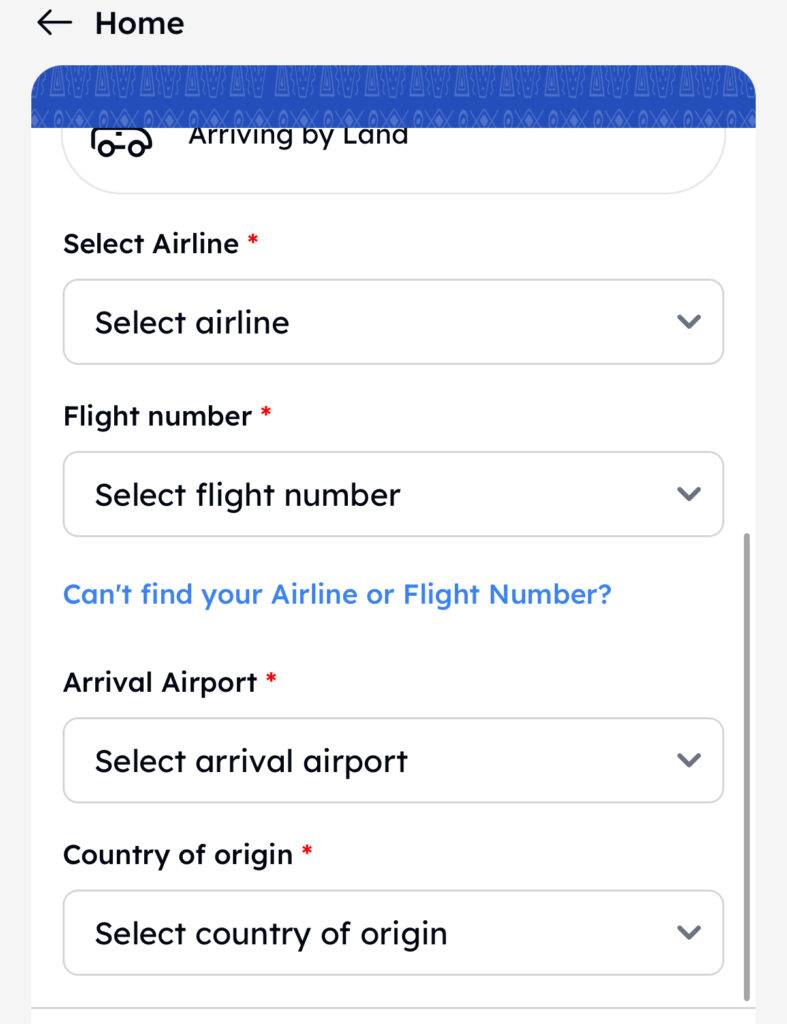Tap the back arrow icon

pos(54,23)
